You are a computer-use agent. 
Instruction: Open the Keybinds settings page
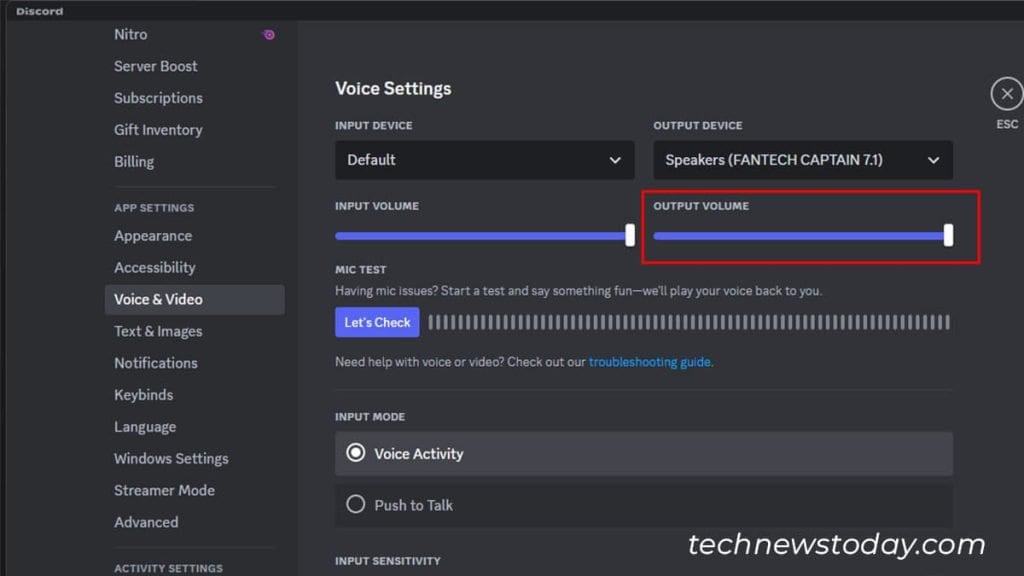pyautogui.click(x=143, y=395)
